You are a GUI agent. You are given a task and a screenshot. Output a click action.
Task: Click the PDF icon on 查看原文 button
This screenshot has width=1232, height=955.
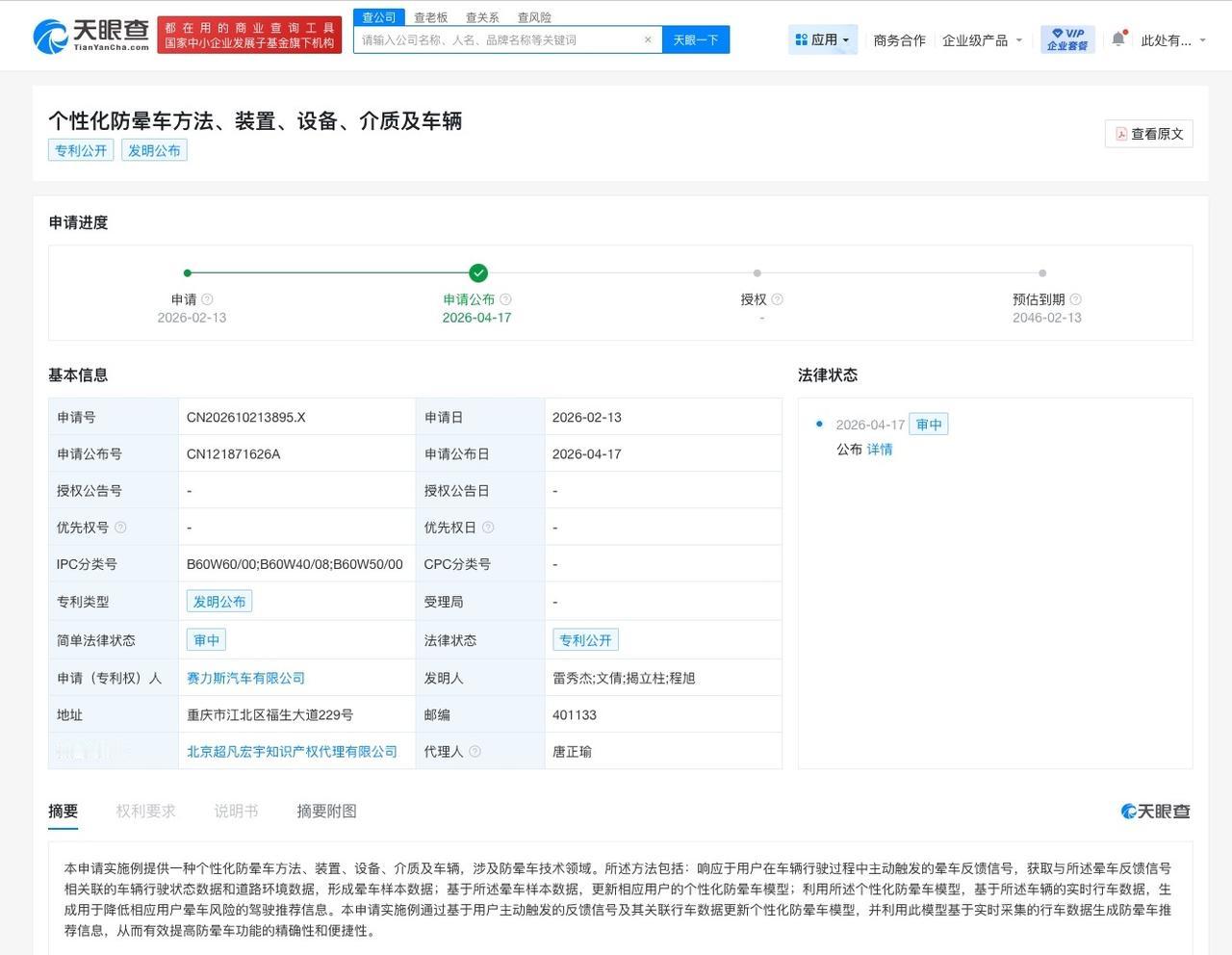coord(1120,134)
